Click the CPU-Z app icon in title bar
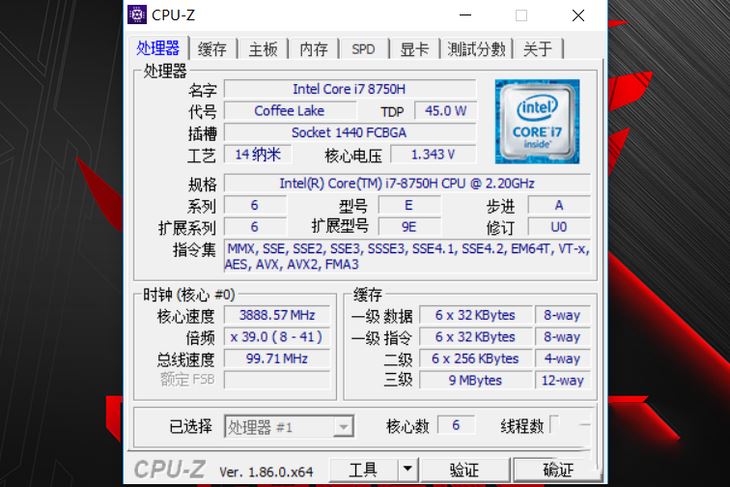 click(137, 15)
